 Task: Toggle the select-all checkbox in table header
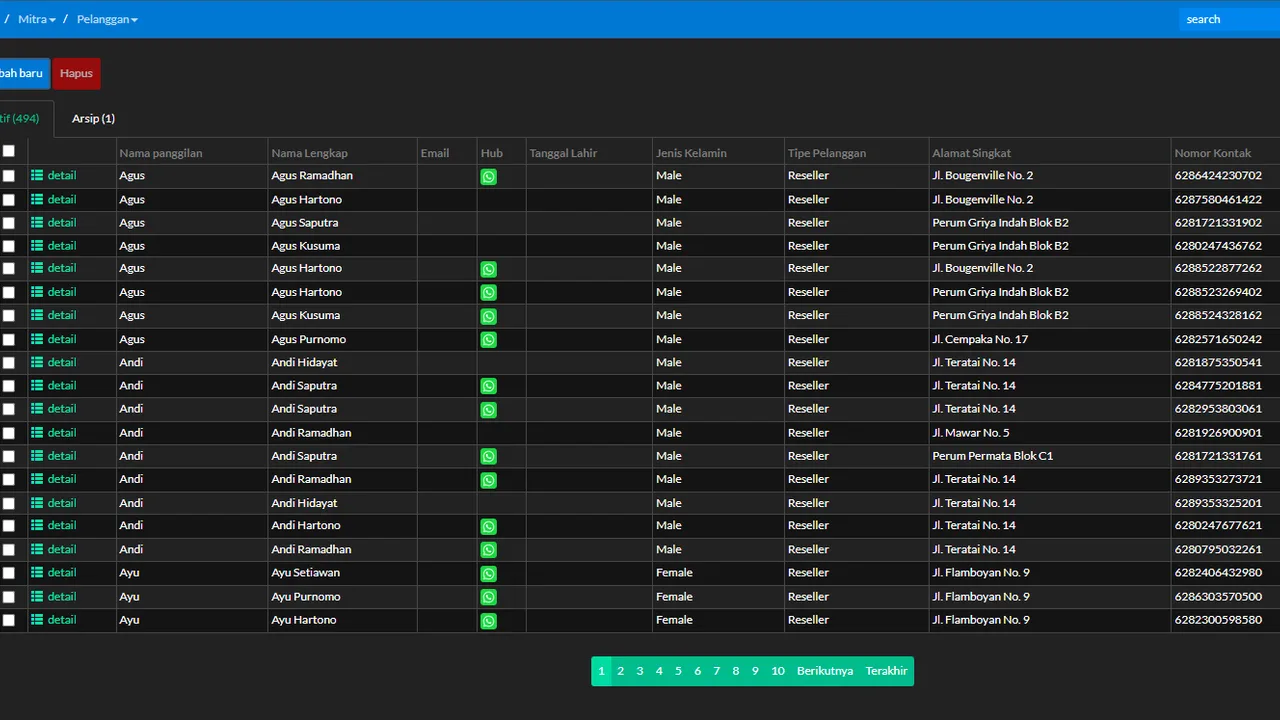[9, 151]
